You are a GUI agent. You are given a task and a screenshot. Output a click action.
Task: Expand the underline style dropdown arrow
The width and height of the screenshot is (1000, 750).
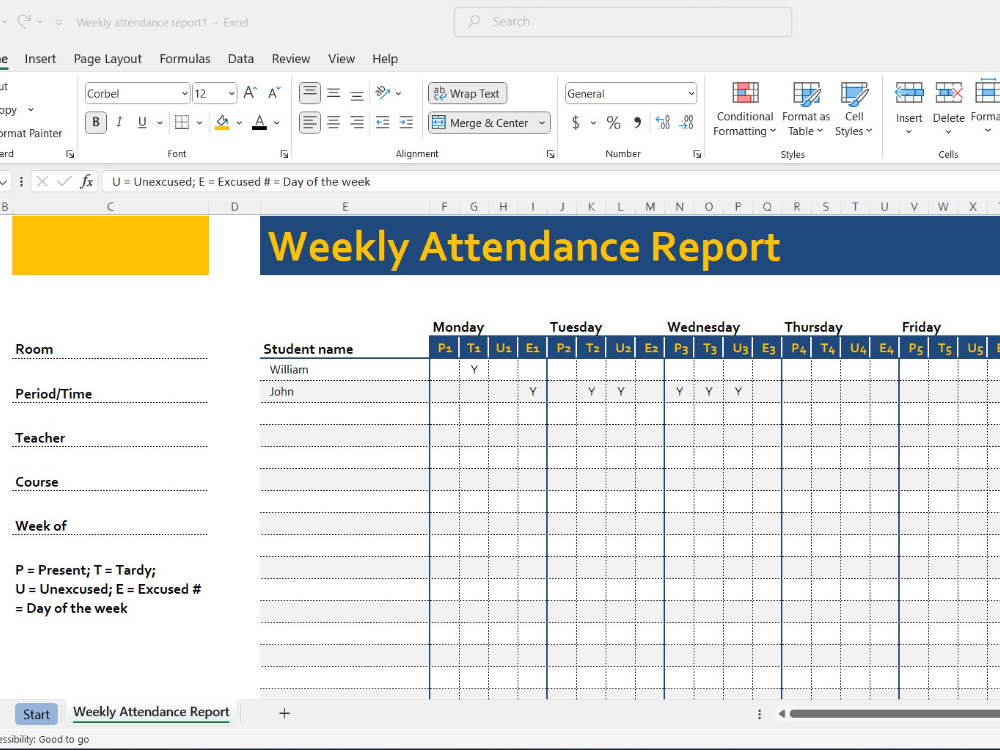tap(159, 122)
